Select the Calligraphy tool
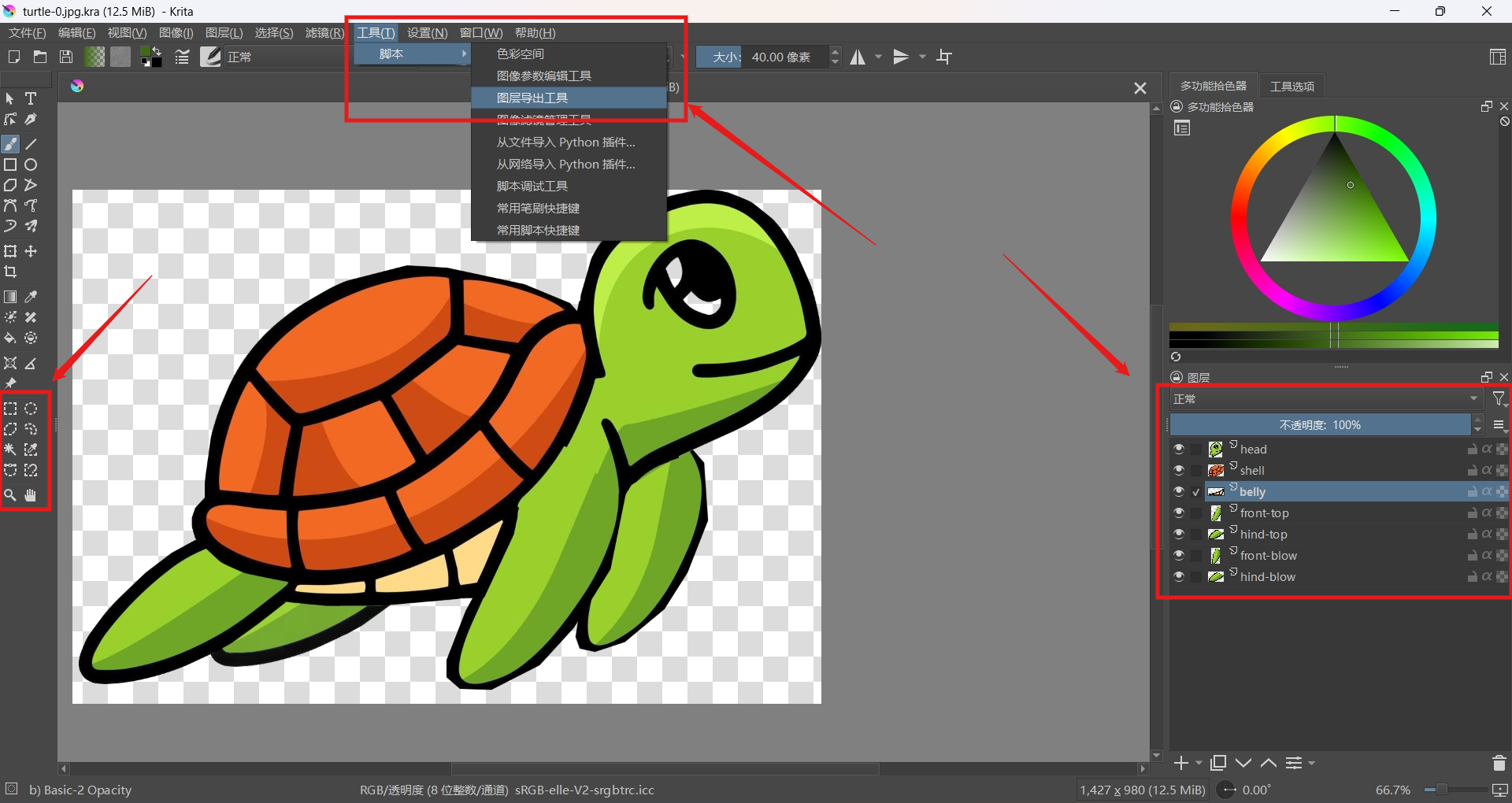The image size is (1512, 803). (31, 119)
